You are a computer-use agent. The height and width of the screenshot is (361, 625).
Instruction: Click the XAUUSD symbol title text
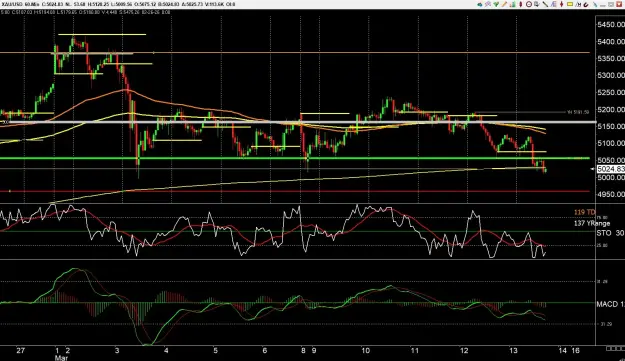[x=12, y=4]
